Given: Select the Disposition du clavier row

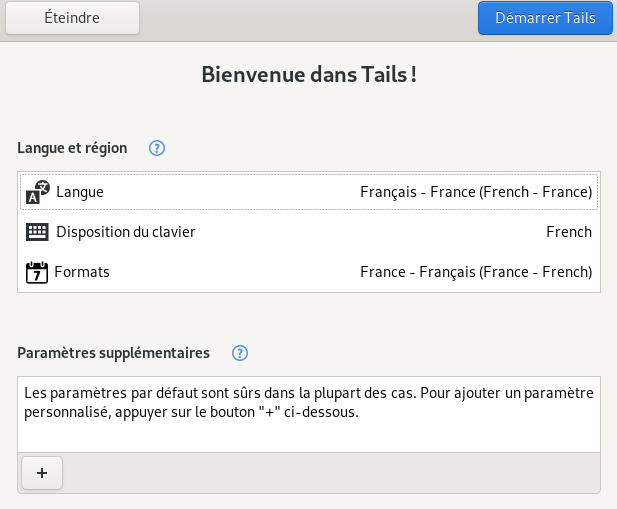Looking at the screenshot, I should coord(309,232).
